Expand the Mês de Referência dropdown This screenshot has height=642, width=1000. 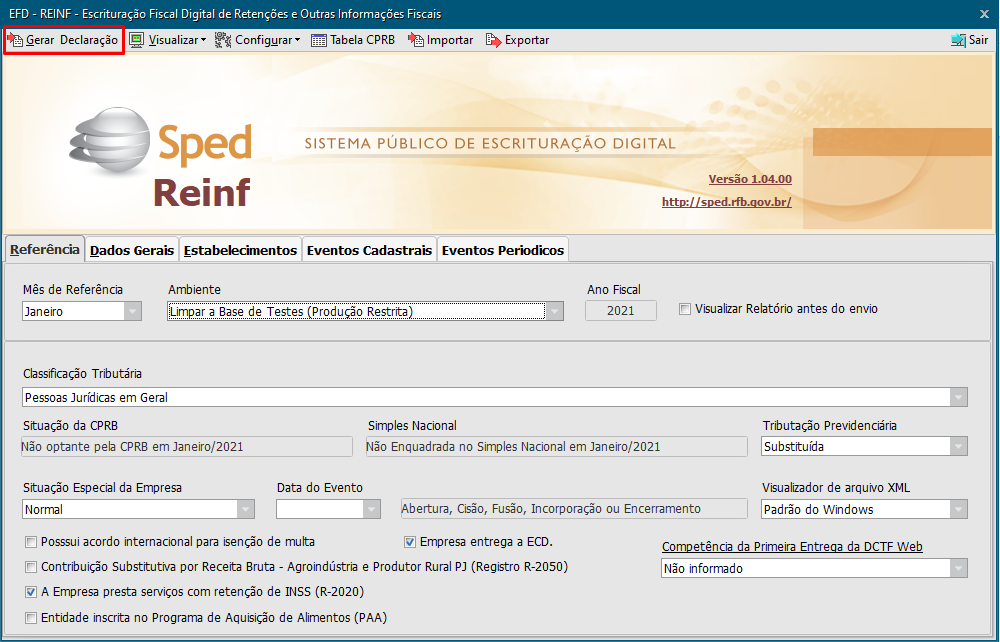point(133,311)
